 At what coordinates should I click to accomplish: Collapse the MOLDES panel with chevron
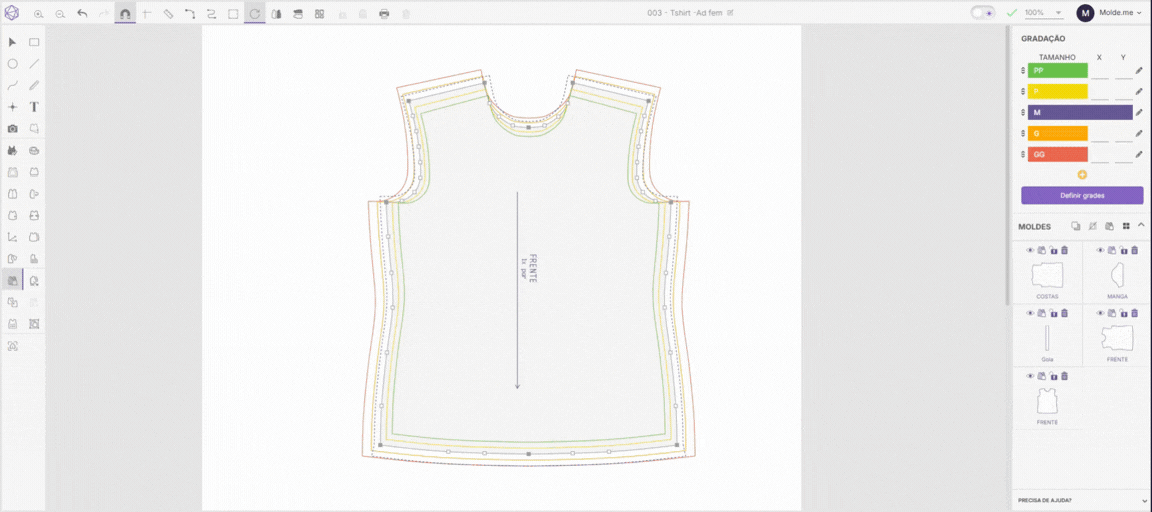1141,226
